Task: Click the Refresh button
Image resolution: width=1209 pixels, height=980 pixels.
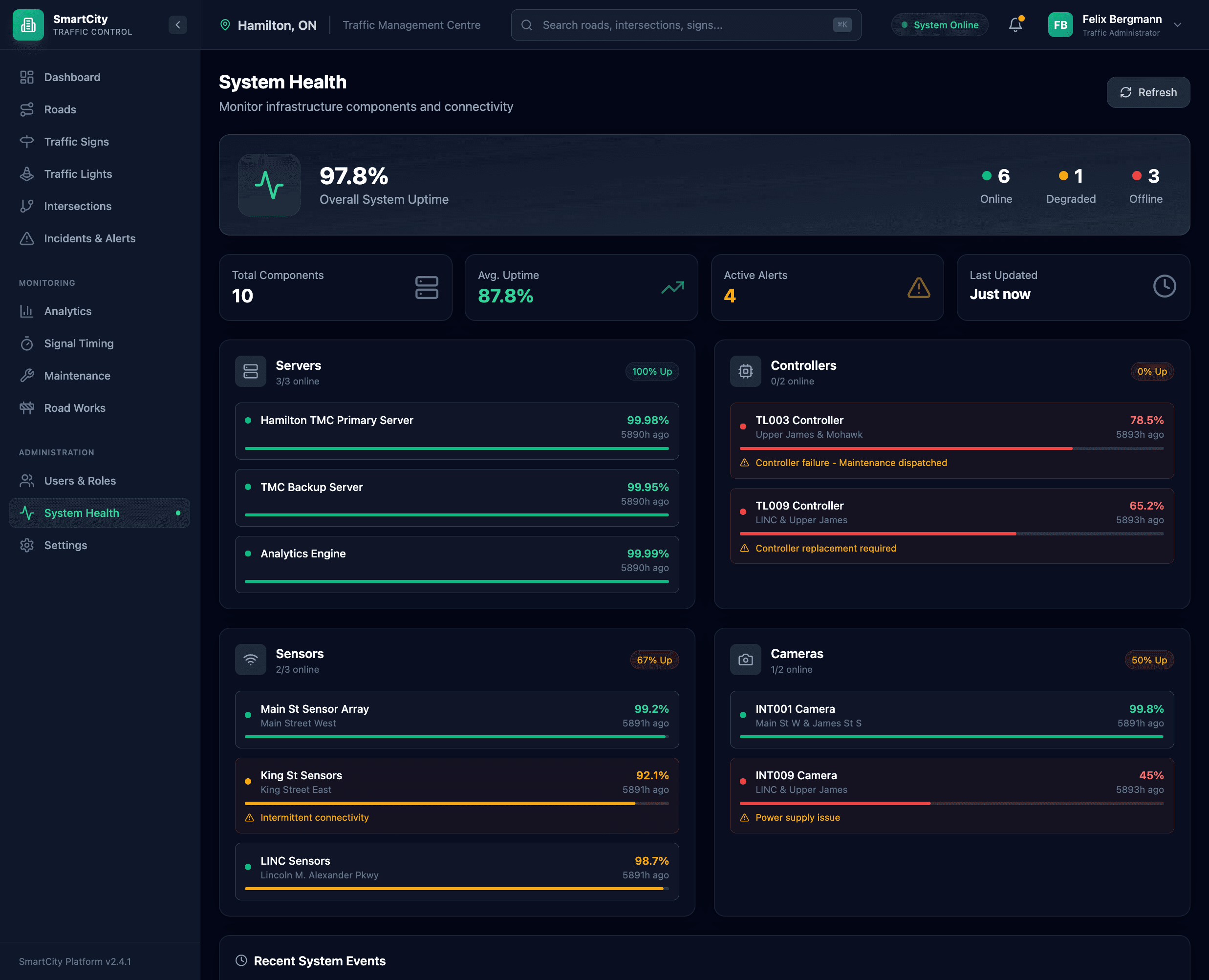Action: 1148,93
